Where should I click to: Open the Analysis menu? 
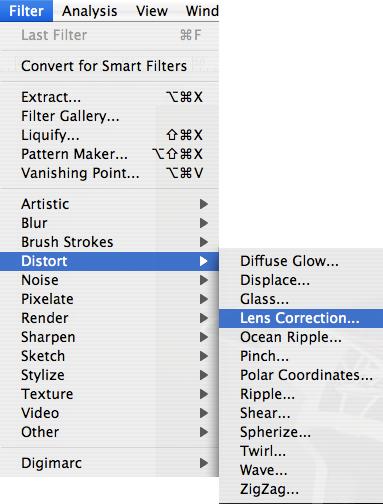(89, 11)
